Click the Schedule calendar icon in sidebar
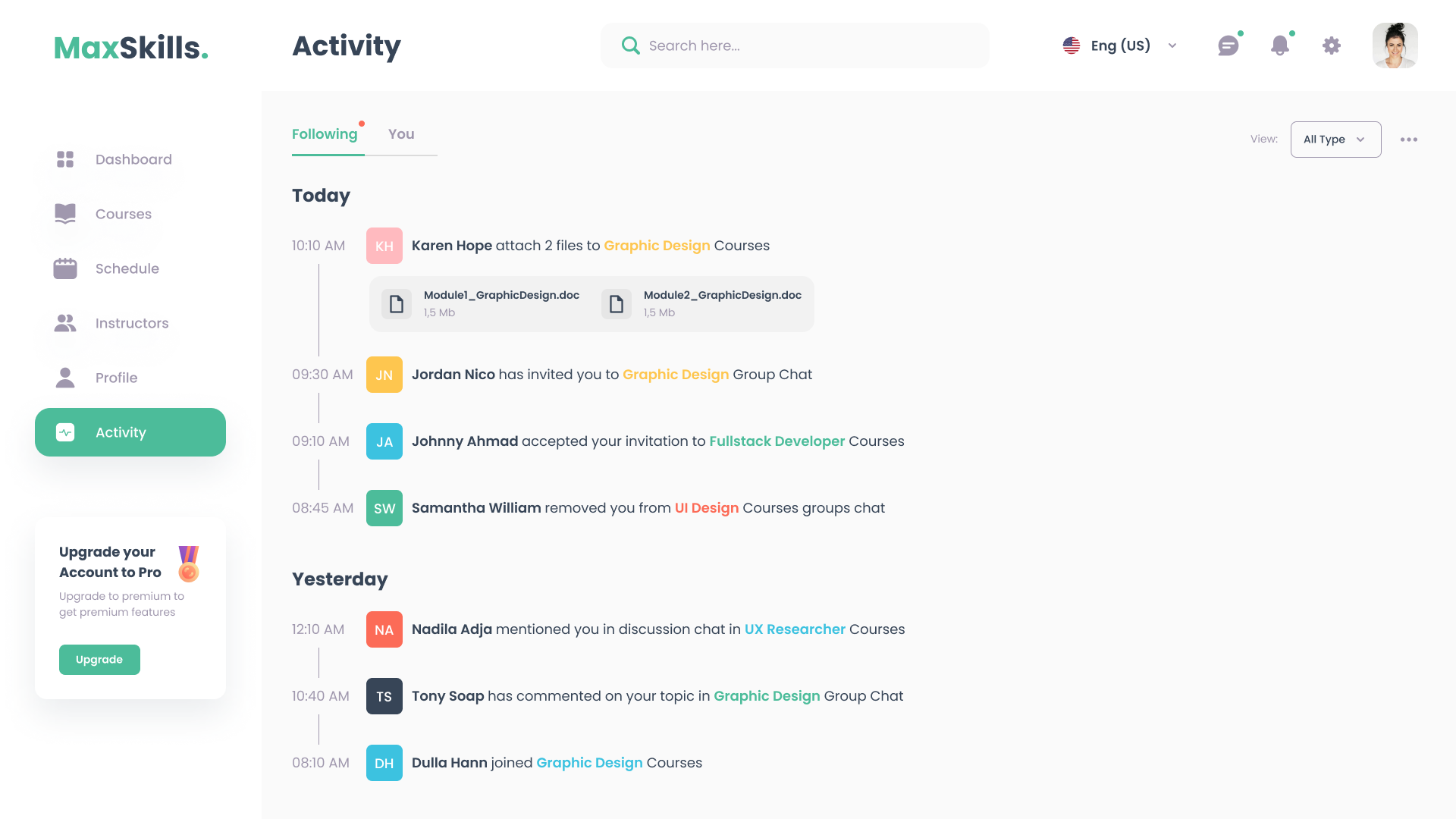The height and width of the screenshot is (819, 1456). coord(65,268)
